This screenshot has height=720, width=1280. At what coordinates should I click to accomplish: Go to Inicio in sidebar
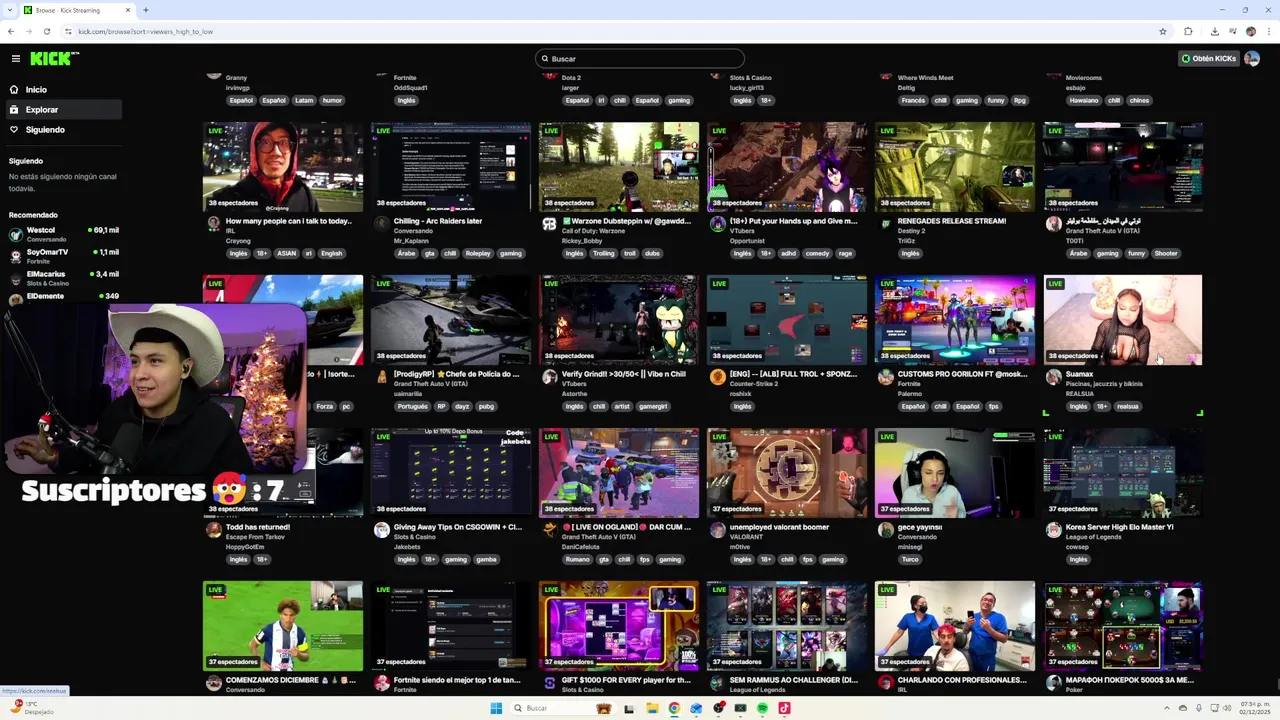point(62,90)
